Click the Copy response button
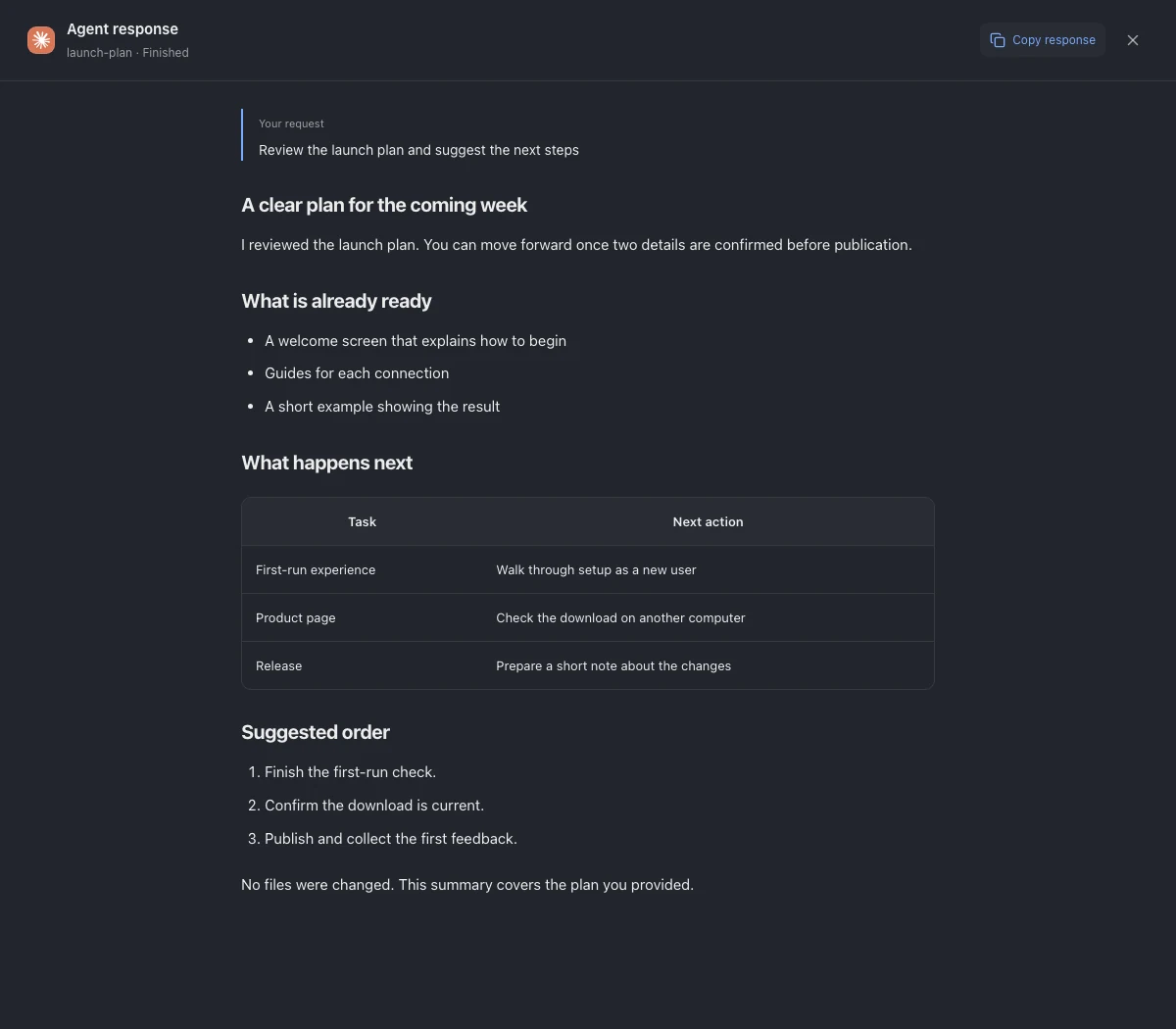Viewport: 1176px width, 1029px height. click(1043, 40)
